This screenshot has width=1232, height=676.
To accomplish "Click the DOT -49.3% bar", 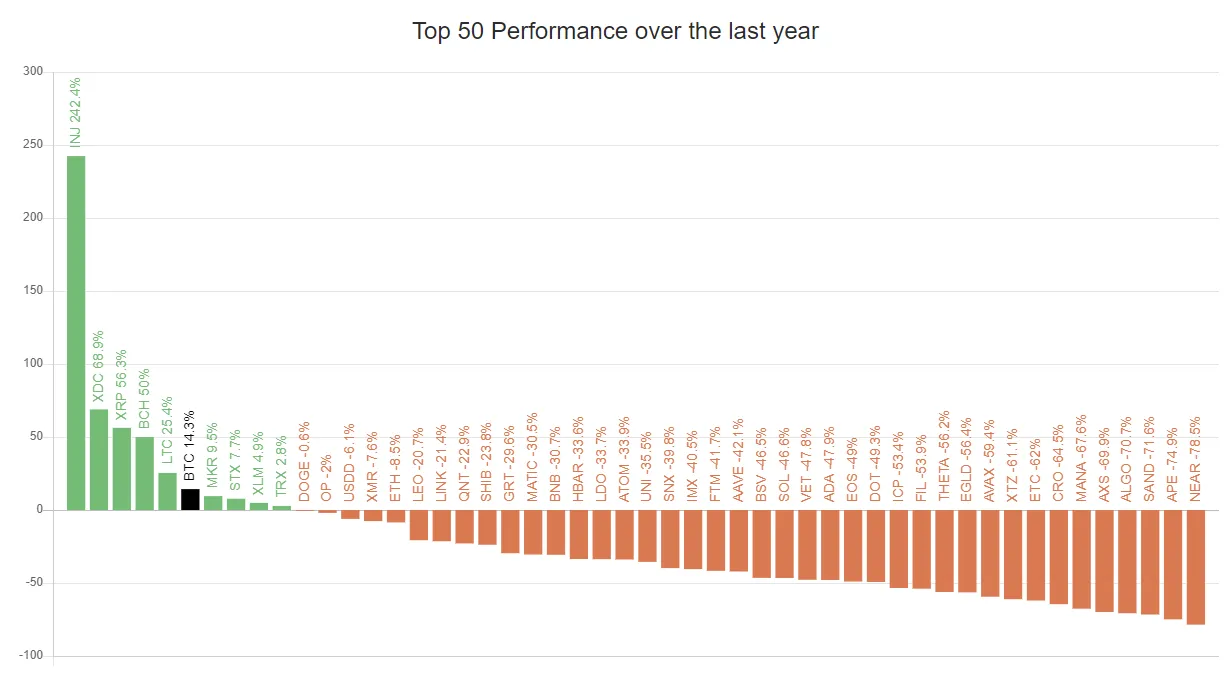I will point(876,546).
